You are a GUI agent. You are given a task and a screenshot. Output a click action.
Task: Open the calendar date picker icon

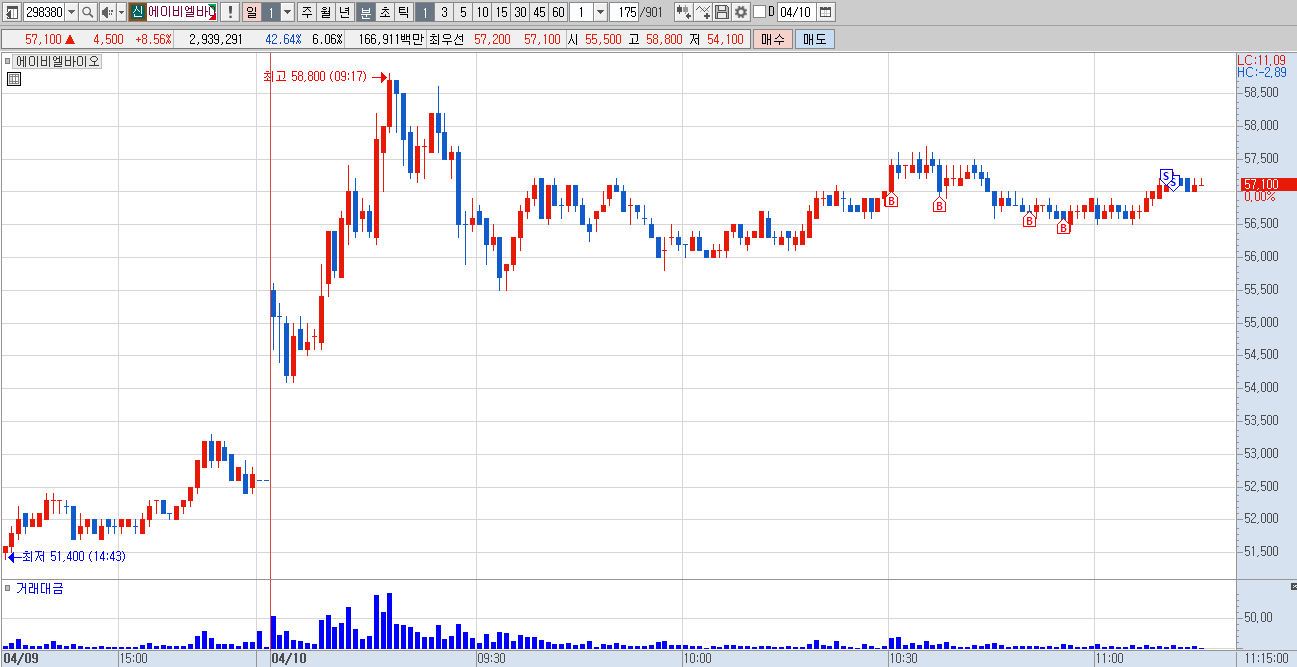pos(825,12)
